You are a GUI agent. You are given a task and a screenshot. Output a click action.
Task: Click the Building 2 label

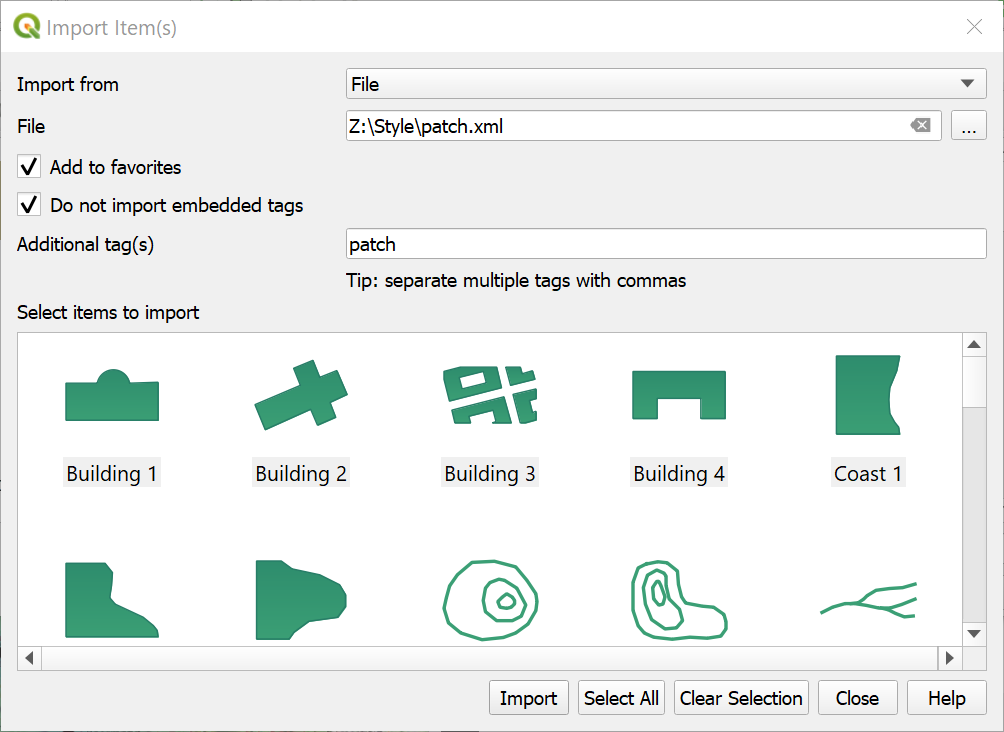[x=301, y=473]
